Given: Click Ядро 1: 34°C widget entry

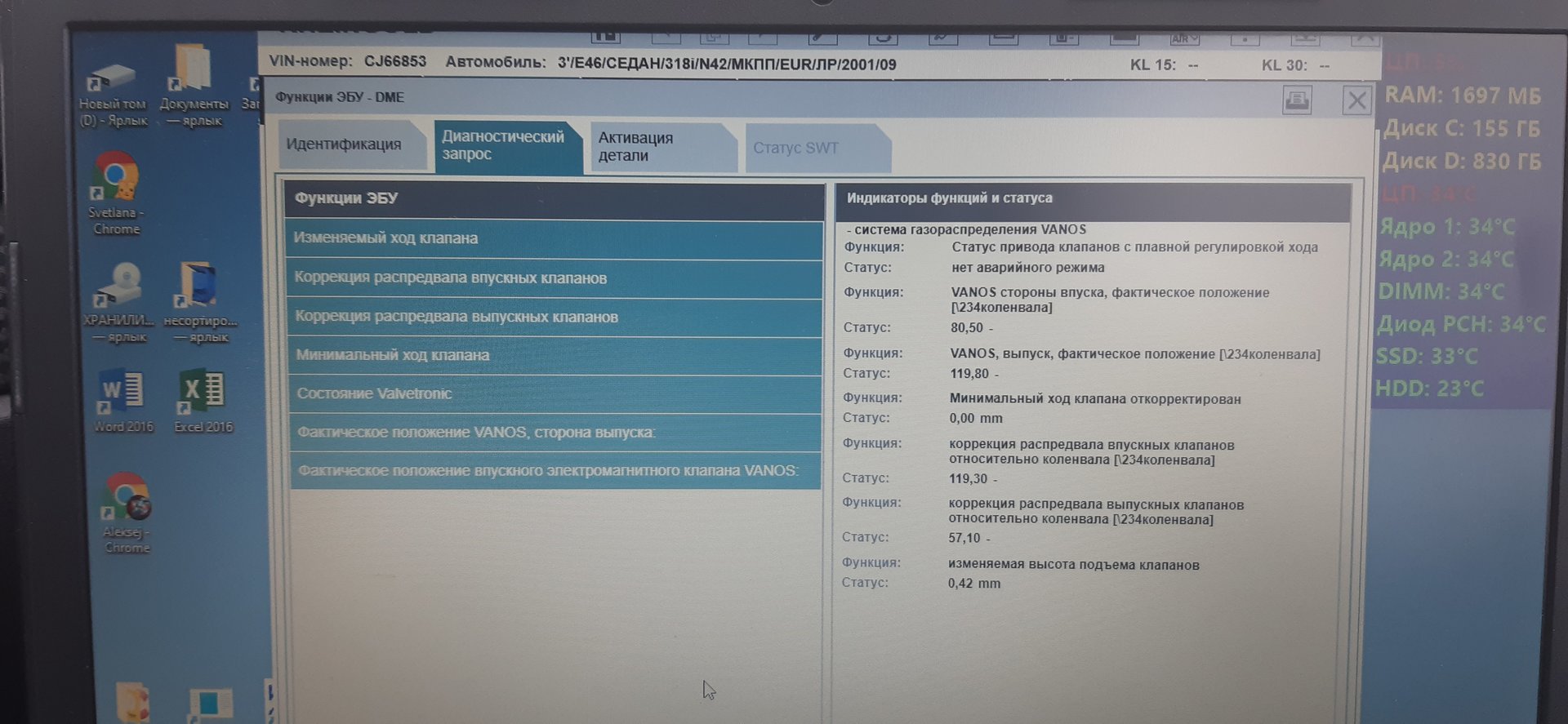Looking at the screenshot, I should pyautogui.click(x=1447, y=227).
